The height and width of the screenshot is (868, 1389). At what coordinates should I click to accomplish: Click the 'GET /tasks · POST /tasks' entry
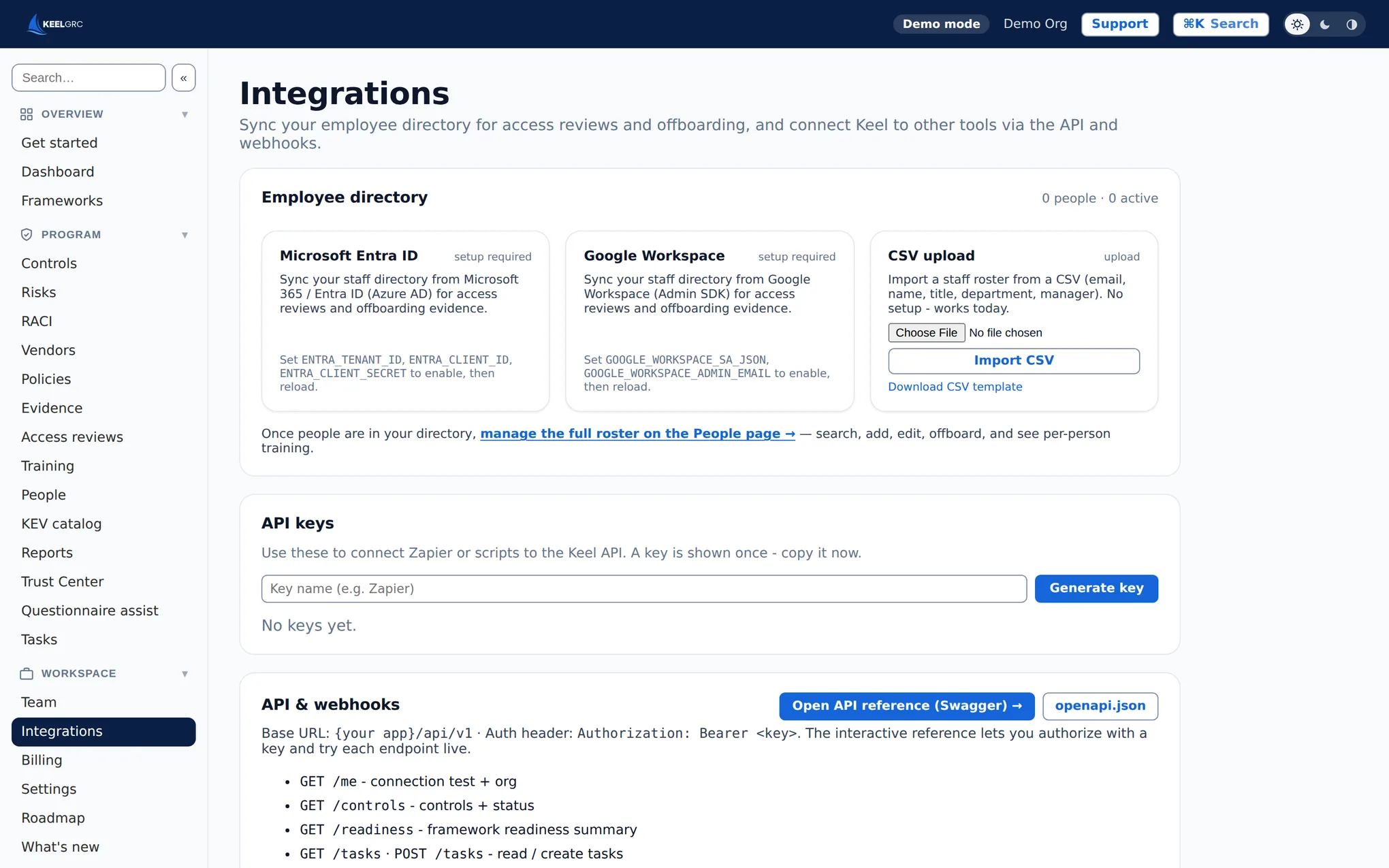pos(461,854)
